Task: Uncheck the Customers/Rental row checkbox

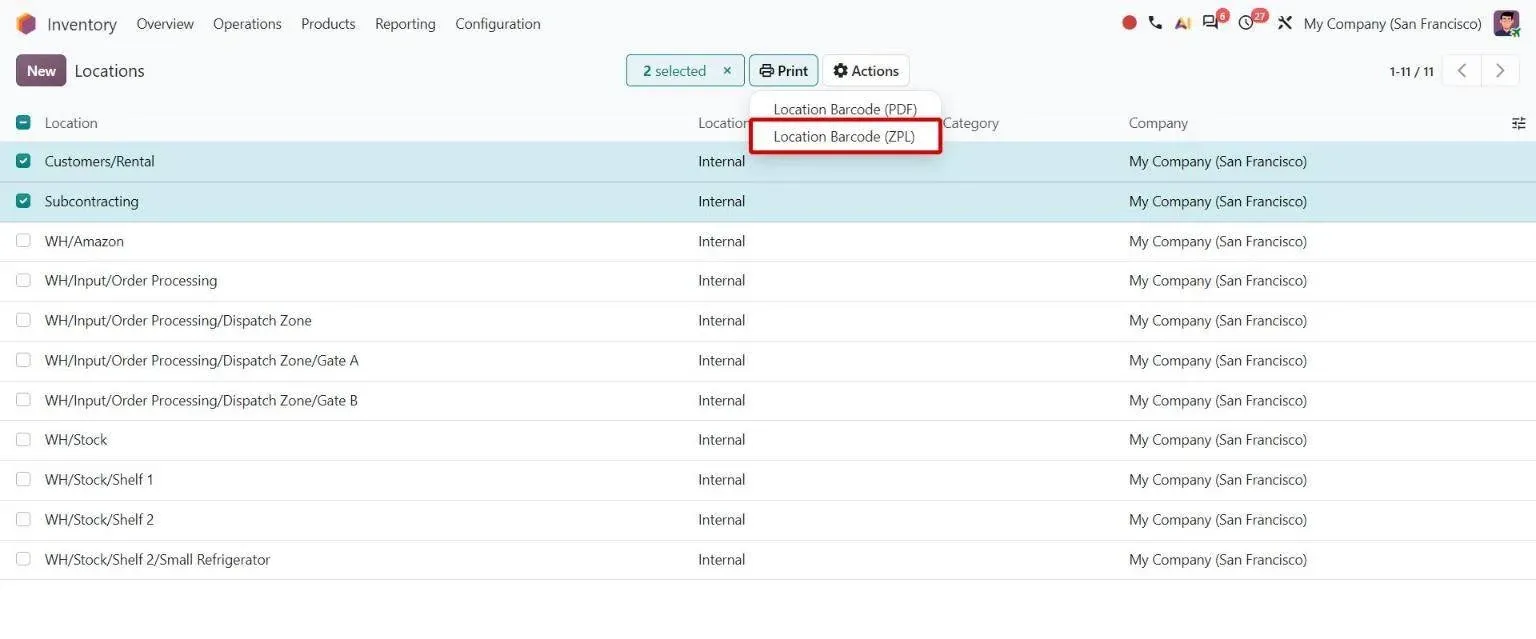Action: click(x=23, y=161)
